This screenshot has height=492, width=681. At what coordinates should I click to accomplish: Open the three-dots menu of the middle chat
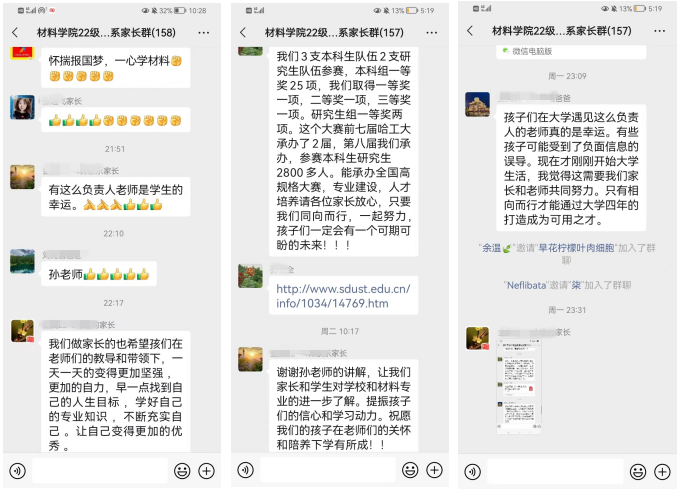coord(432,33)
